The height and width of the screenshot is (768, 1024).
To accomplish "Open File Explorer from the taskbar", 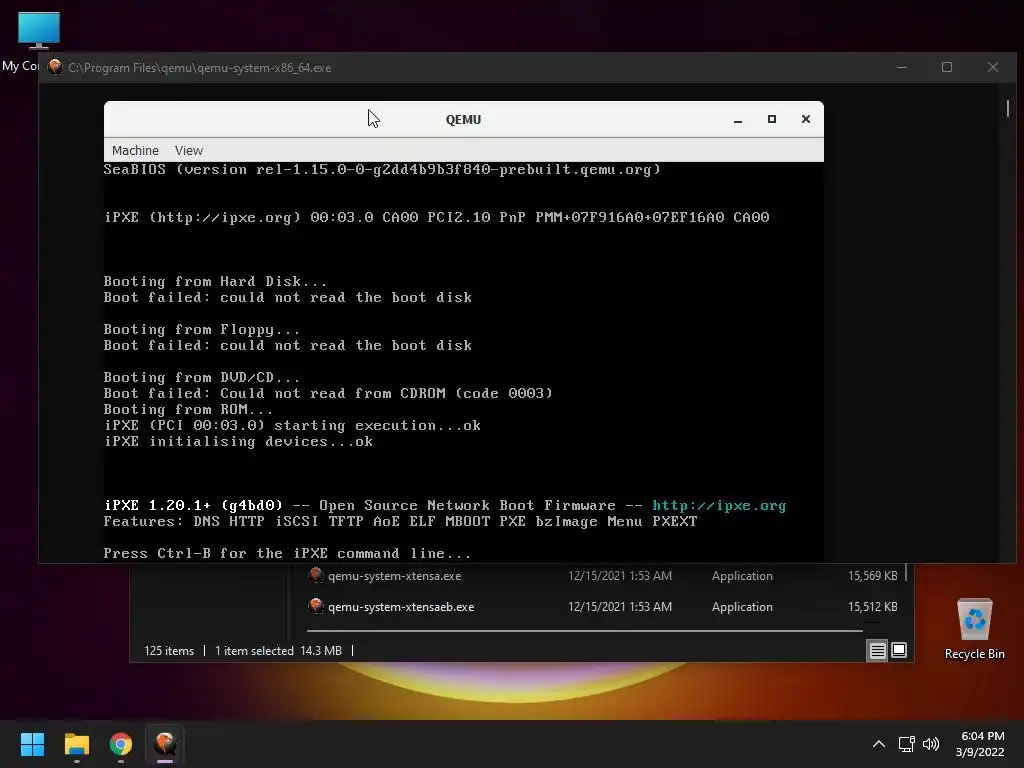I will coord(76,744).
